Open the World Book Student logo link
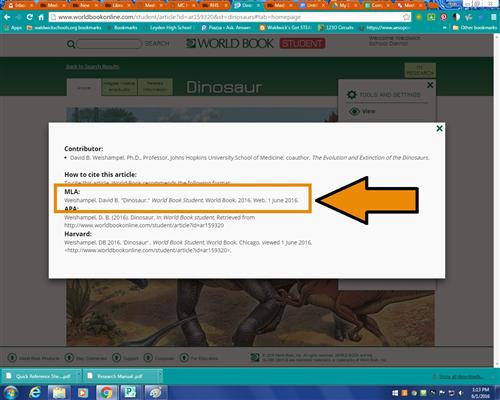The width and height of the screenshot is (500, 400). point(255,43)
